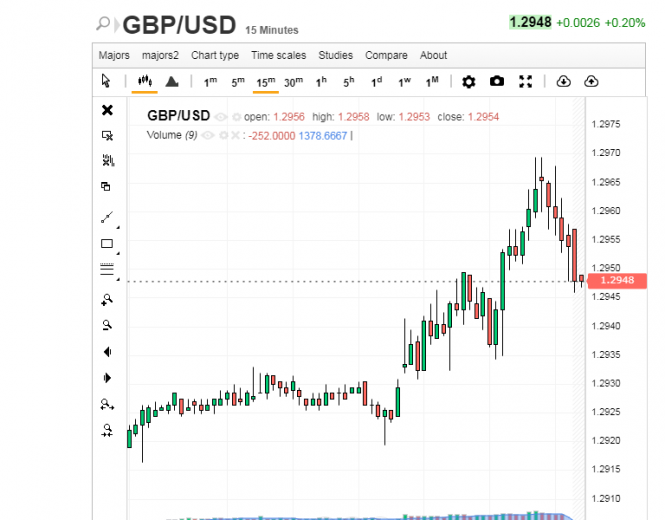Toggle fullscreen chart mode icon
Image resolution: width=665 pixels, height=520 pixels.
[525, 81]
